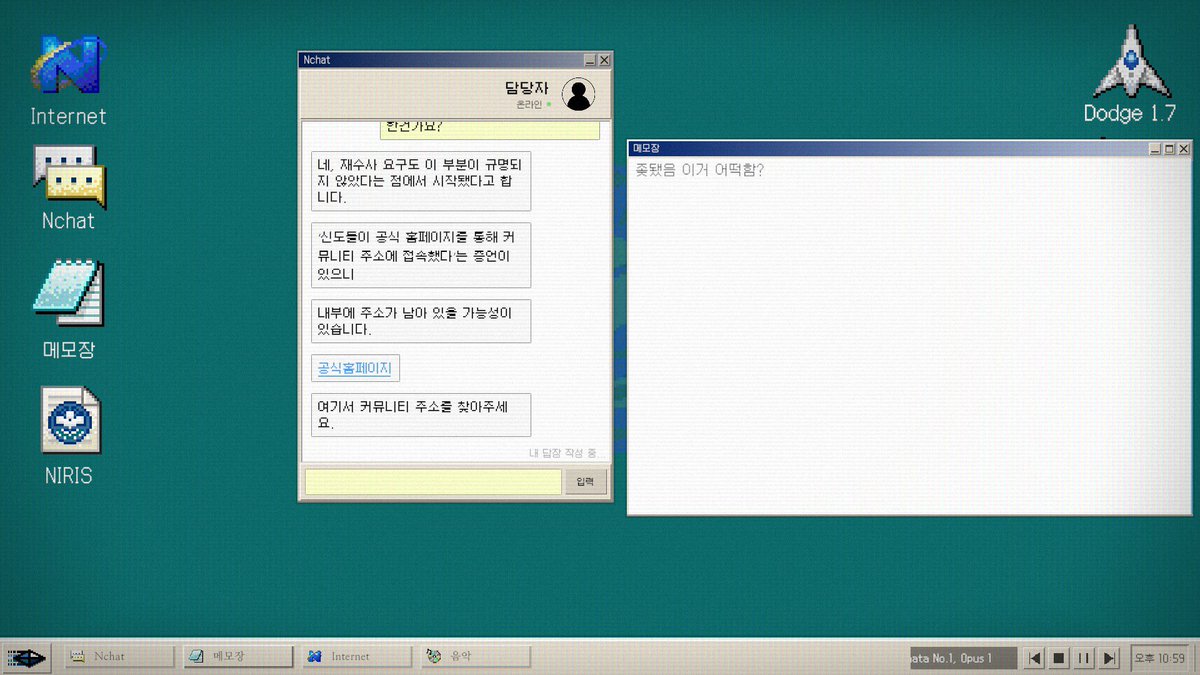Click the clock showing 오후 10:59
Screen dimensions: 1200x675
1159,658
